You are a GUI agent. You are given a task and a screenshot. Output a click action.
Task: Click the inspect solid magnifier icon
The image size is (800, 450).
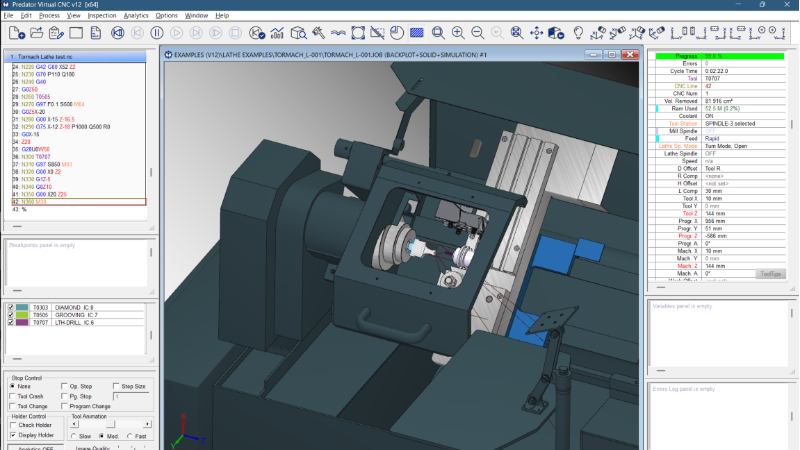[298, 33]
